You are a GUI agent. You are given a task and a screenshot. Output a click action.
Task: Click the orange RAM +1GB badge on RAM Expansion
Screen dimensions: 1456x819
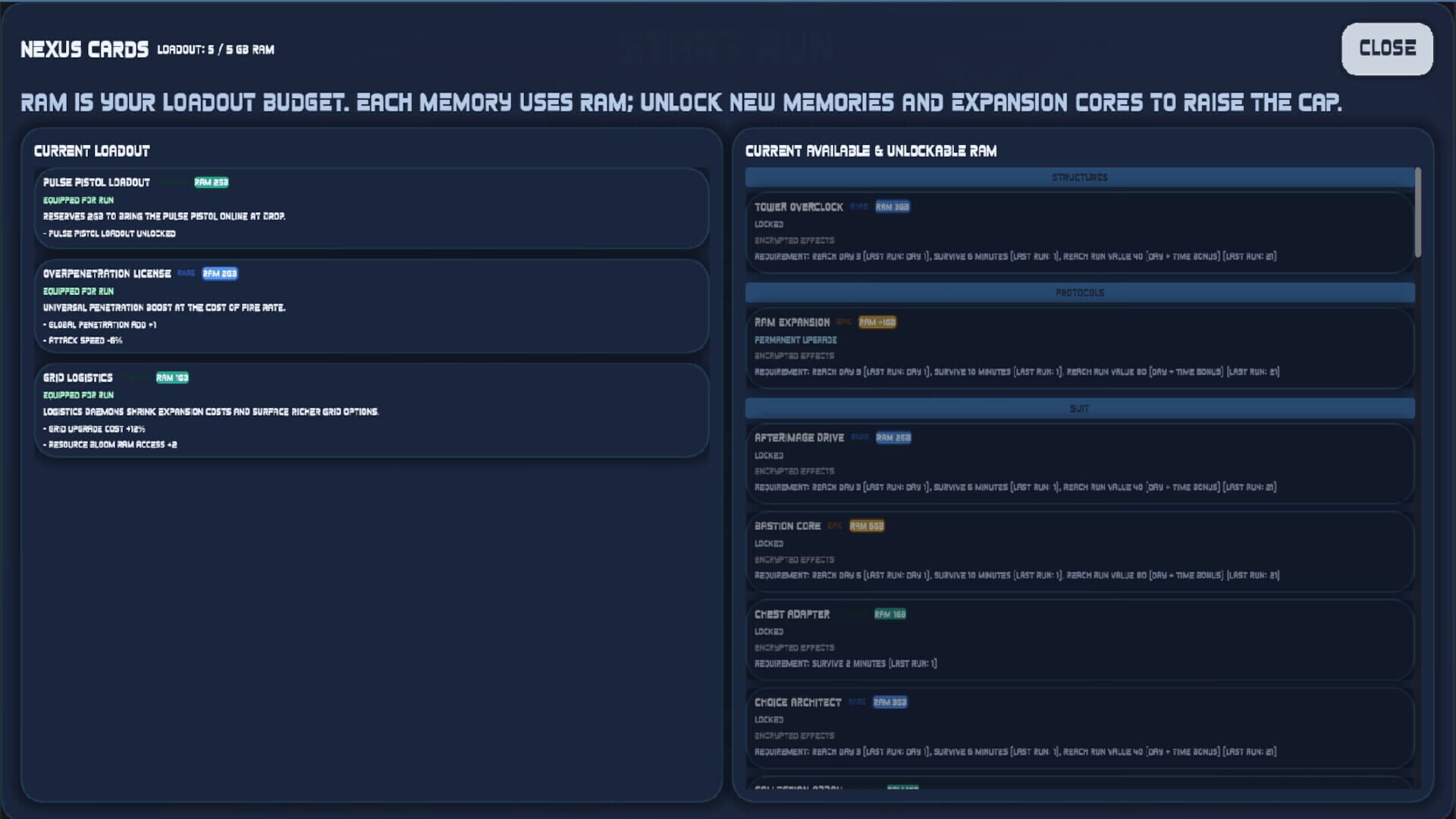[x=877, y=322]
